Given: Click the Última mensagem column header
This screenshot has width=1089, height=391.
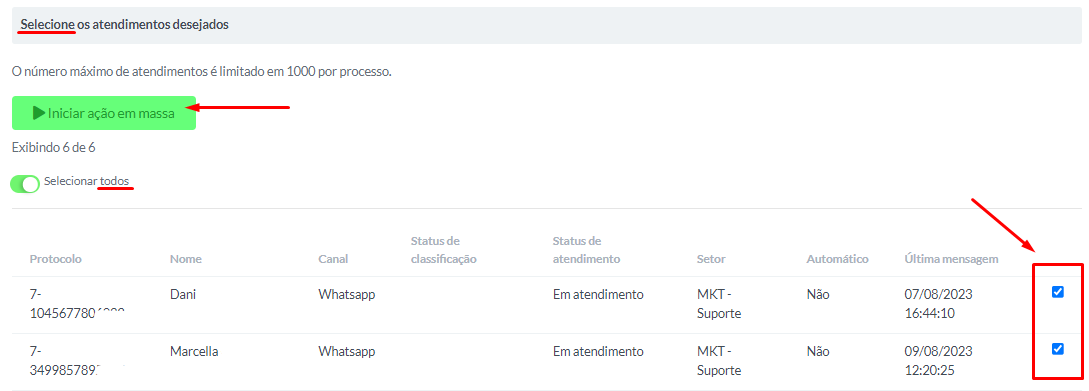Looking at the screenshot, I should (951, 259).
